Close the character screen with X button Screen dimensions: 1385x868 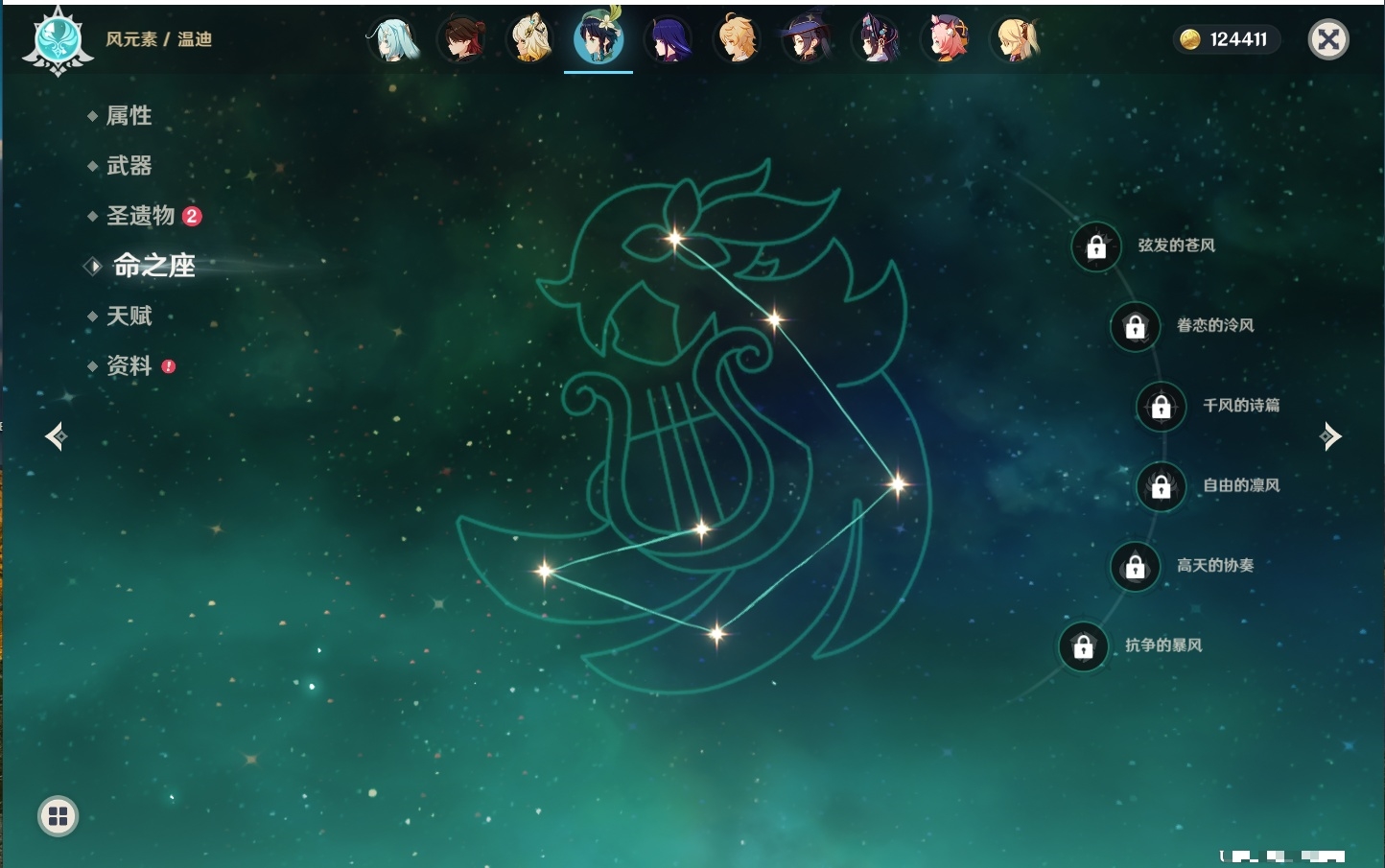[1328, 39]
